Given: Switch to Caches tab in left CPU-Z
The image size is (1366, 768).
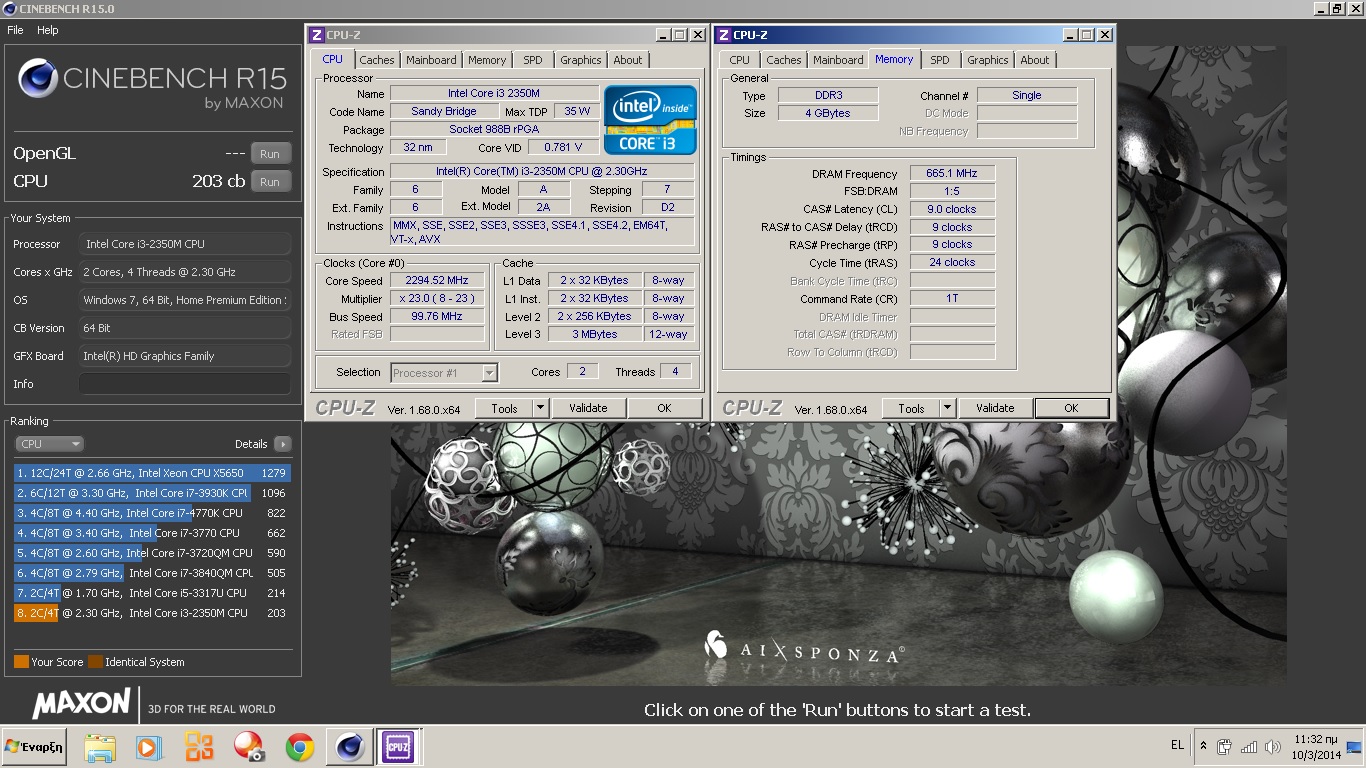Looking at the screenshot, I should point(377,60).
